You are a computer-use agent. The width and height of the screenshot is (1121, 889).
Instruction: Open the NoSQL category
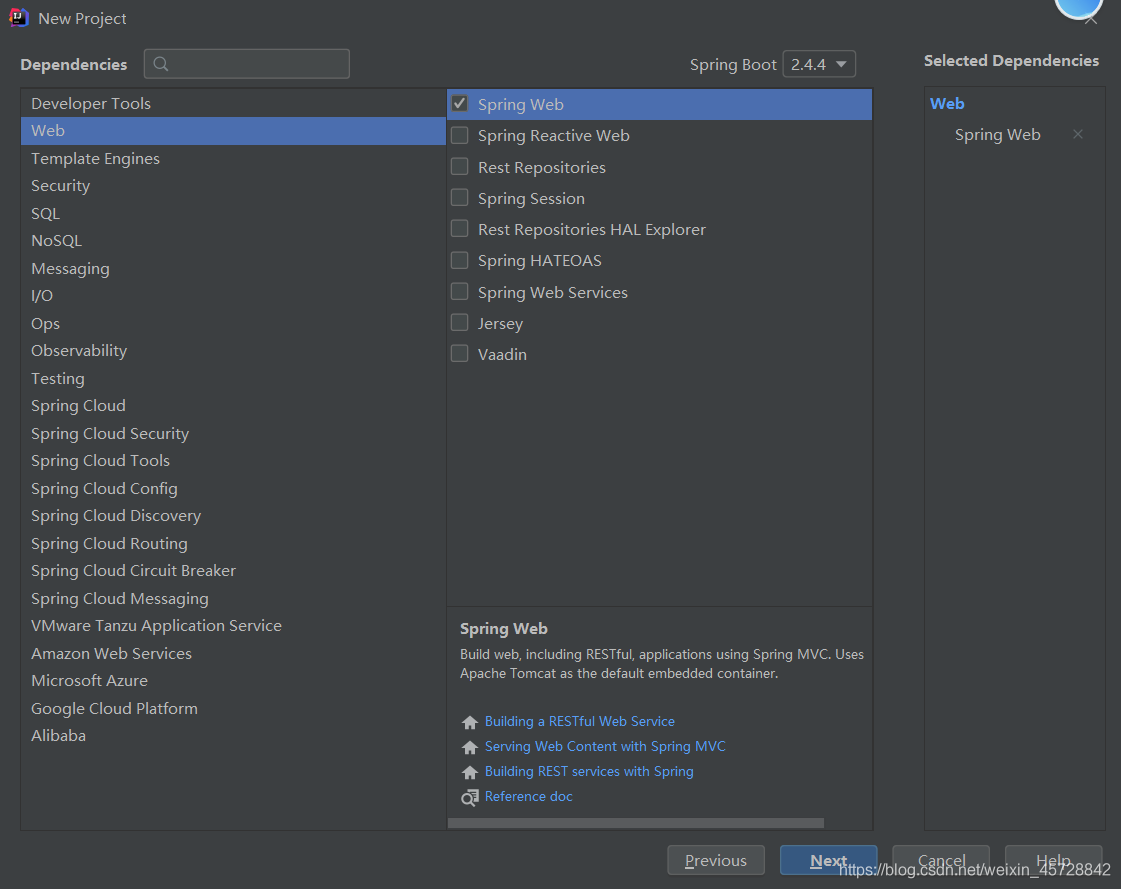[233, 241]
